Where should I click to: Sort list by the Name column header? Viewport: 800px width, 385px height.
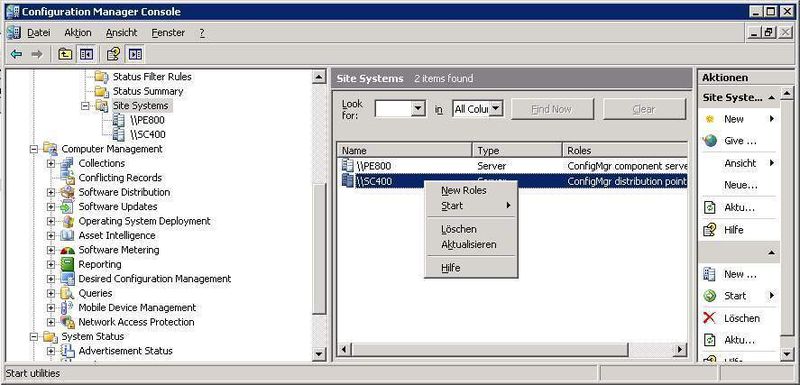tap(404, 150)
